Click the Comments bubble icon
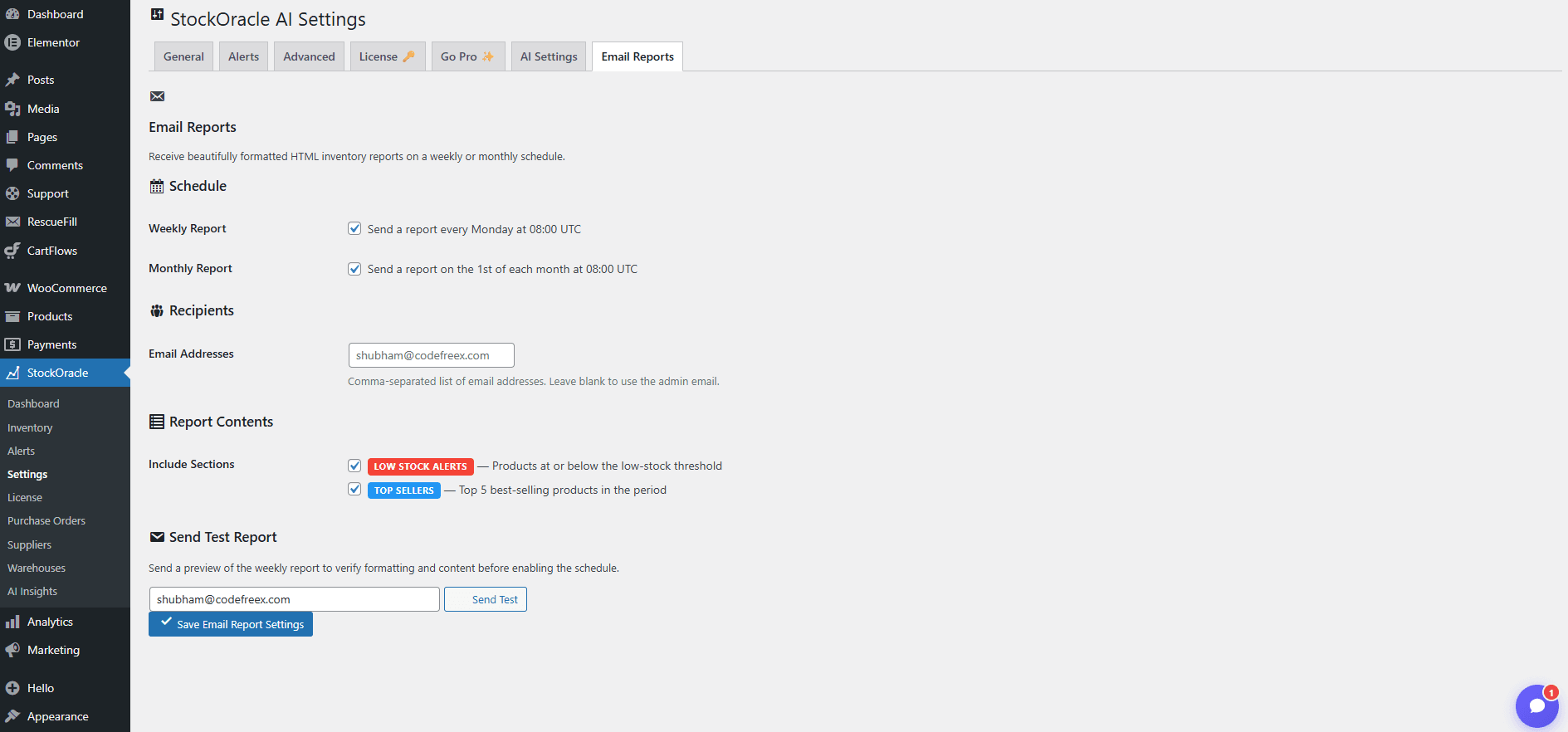The image size is (1568, 732). [12, 165]
